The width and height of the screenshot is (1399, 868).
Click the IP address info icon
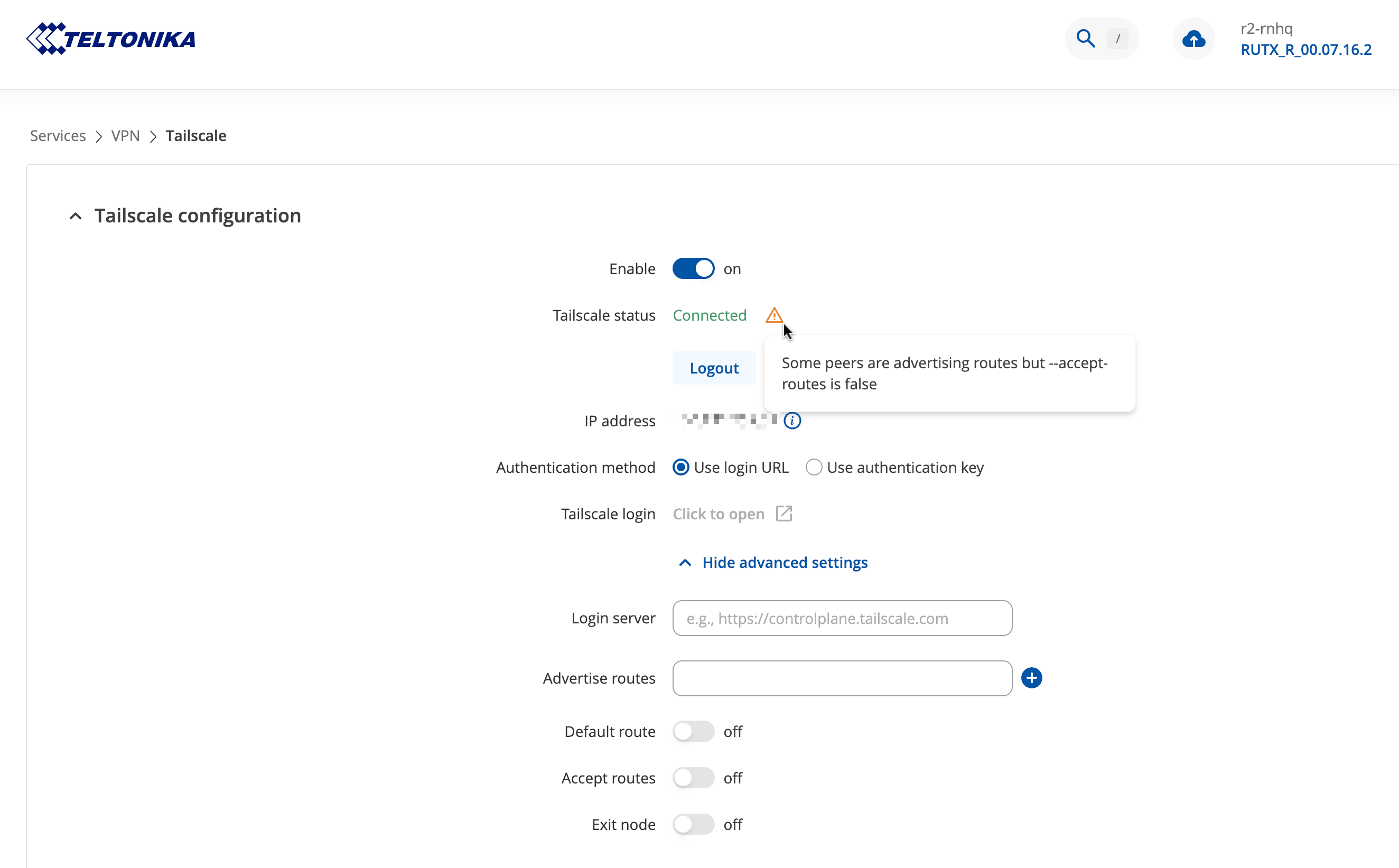(x=792, y=421)
